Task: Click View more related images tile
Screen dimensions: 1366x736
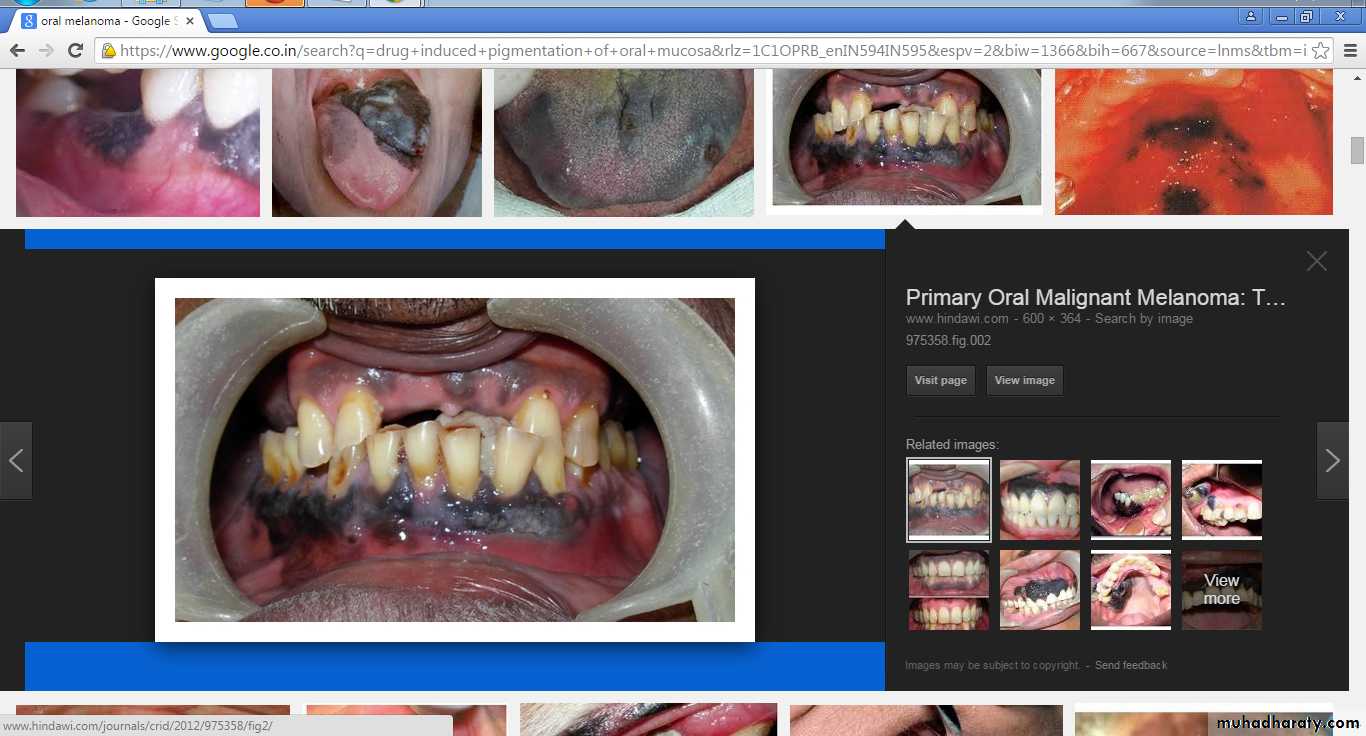Action: click(1221, 590)
